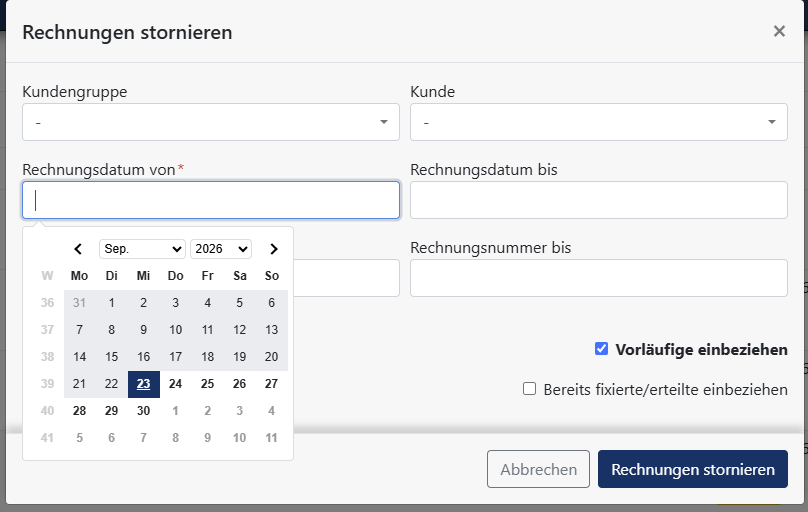Go to next month in calendar

[274, 249]
